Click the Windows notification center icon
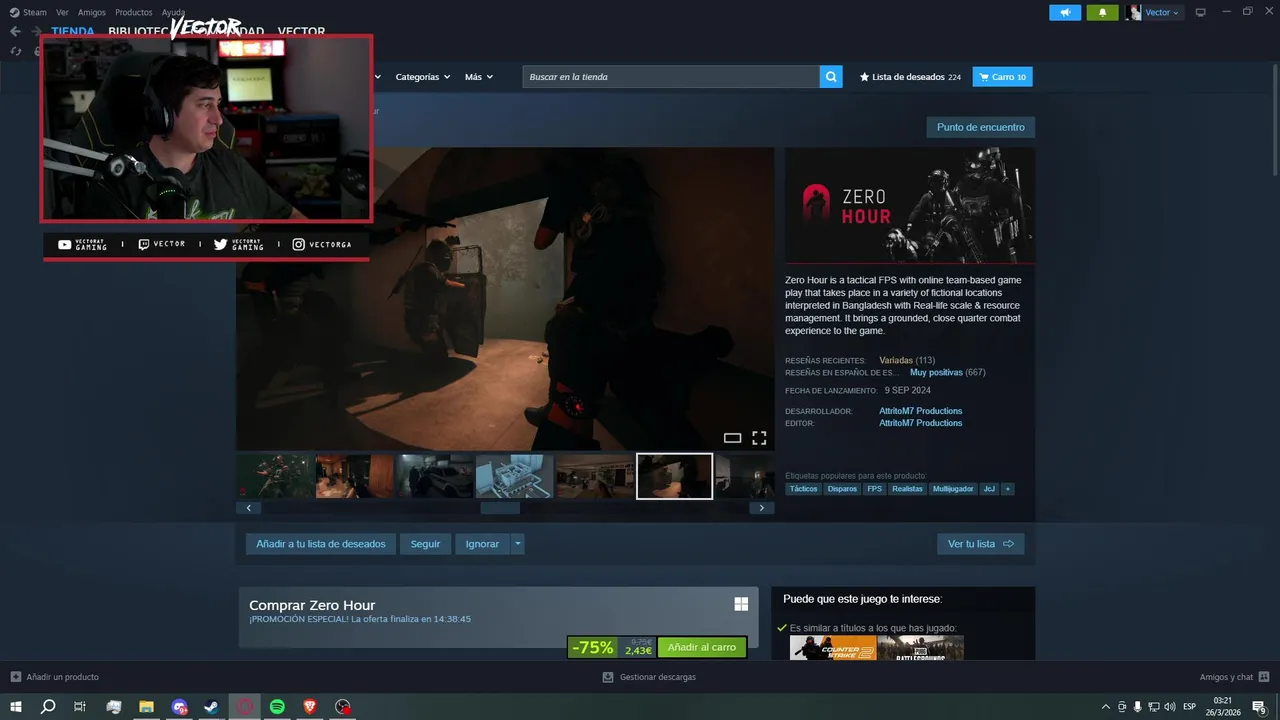The width and height of the screenshot is (1280, 720). pyautogui.click(x=1260, y=707)
